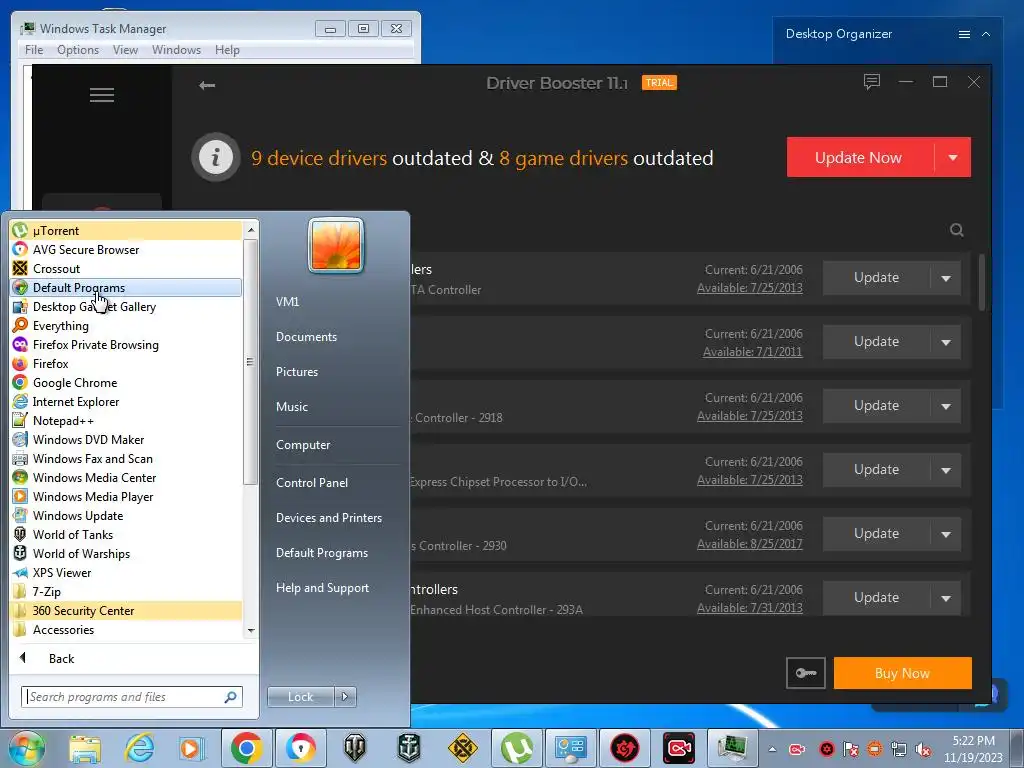Click Available: 7/31/2013 version link

(x=750, y=607)
